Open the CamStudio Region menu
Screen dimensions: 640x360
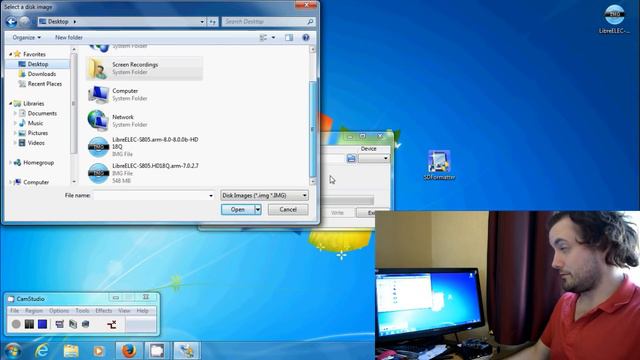click(x=34, y=311)
